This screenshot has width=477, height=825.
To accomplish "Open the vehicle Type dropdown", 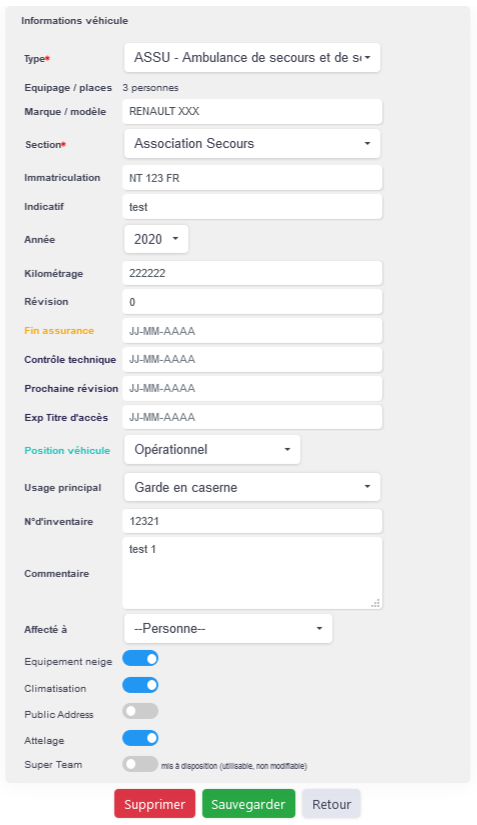I will point(252,58).
